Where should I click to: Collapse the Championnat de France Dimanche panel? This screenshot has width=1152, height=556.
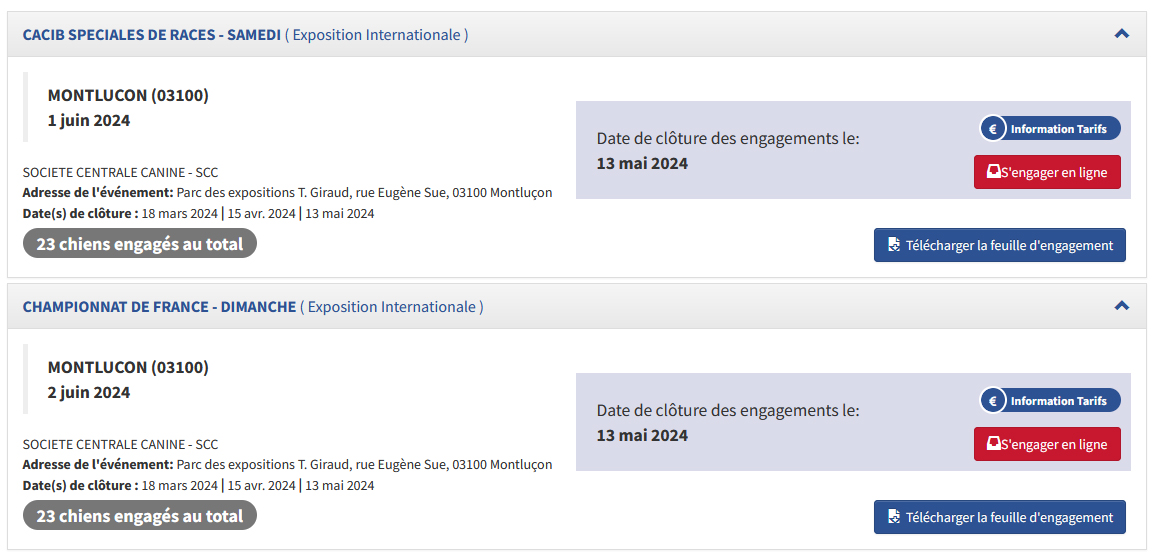(x=1121, y=306)
